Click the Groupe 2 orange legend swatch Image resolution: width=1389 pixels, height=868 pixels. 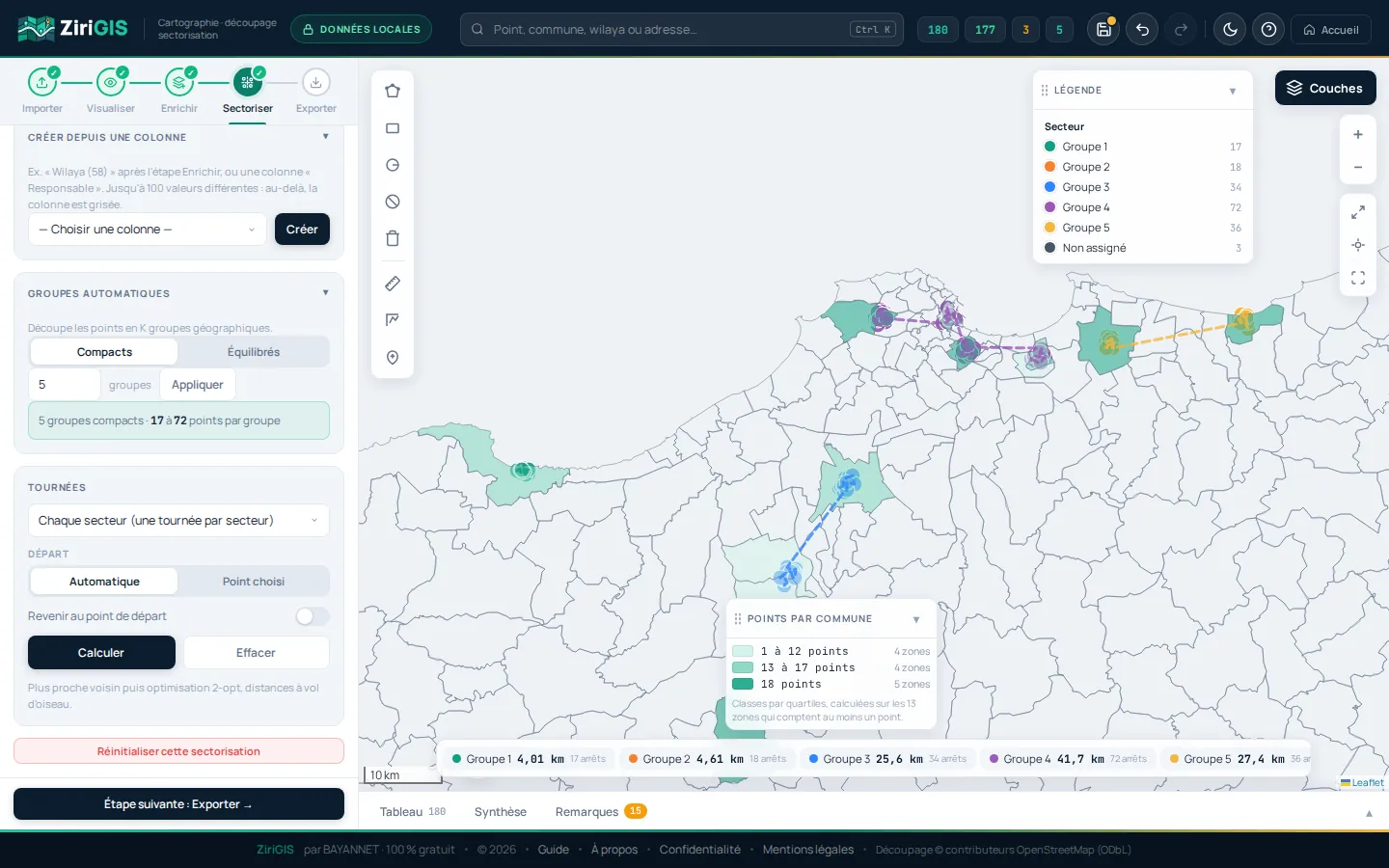[1050, 167]
